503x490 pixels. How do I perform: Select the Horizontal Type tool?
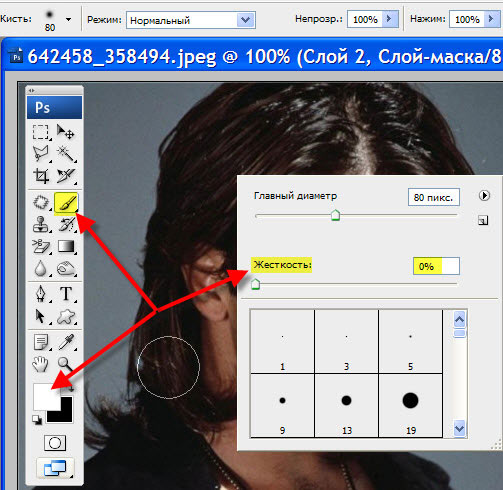point(66,294)
